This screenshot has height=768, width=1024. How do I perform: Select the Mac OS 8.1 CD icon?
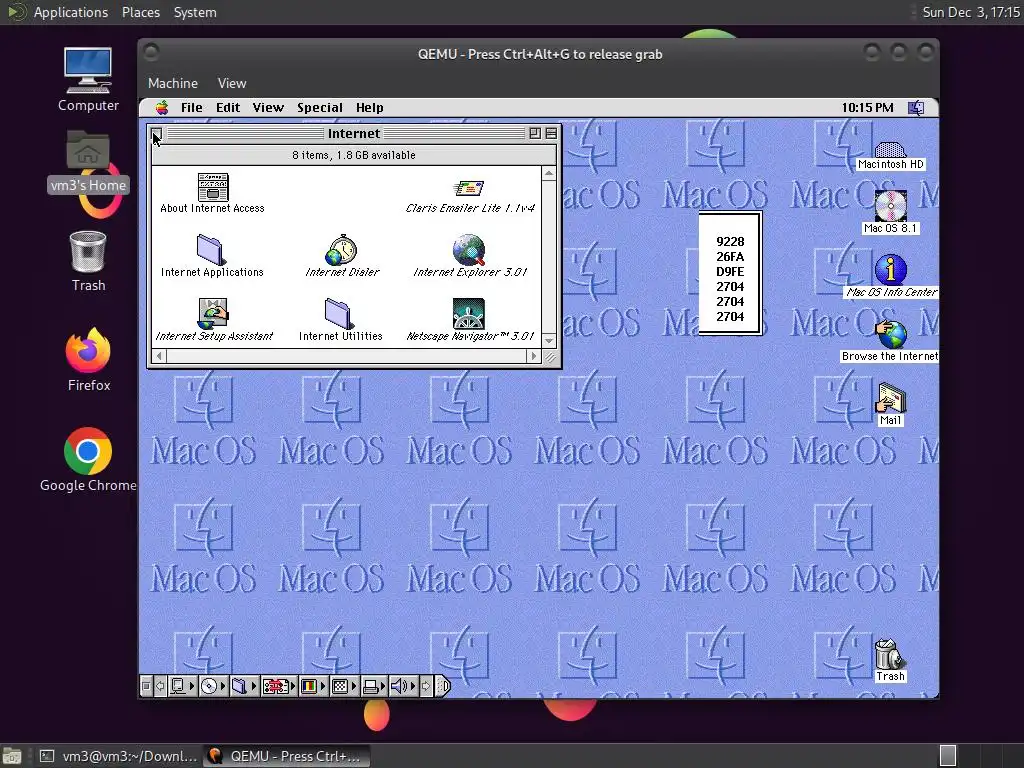[890, 206]
